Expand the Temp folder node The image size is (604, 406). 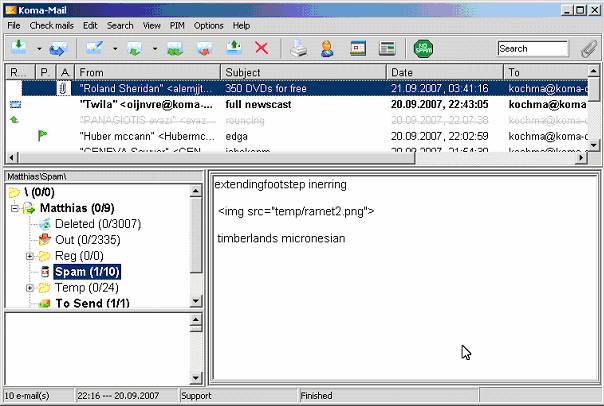(30, 288)
